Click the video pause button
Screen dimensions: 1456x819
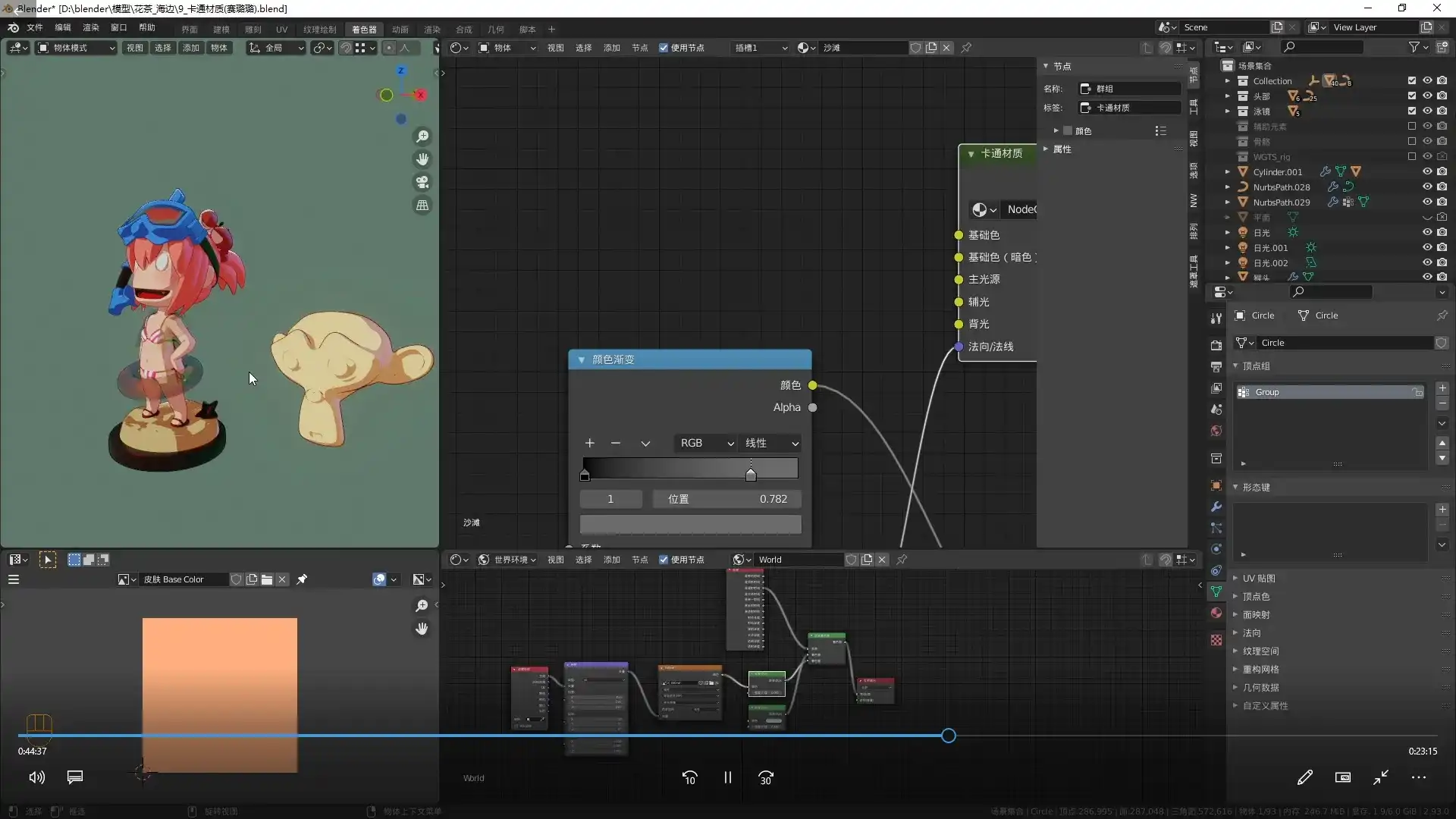tap(727, 777)
